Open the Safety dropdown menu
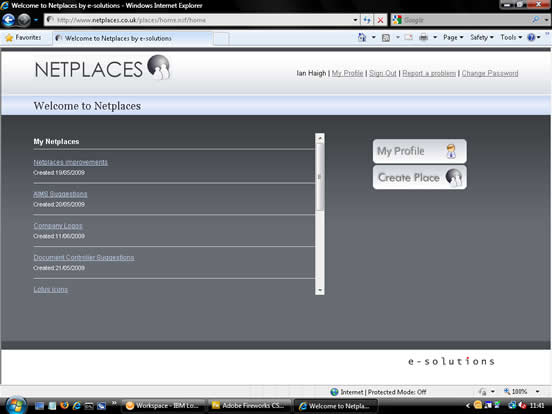Viewport: 552px width, 414px height. (x=482, y=37)
